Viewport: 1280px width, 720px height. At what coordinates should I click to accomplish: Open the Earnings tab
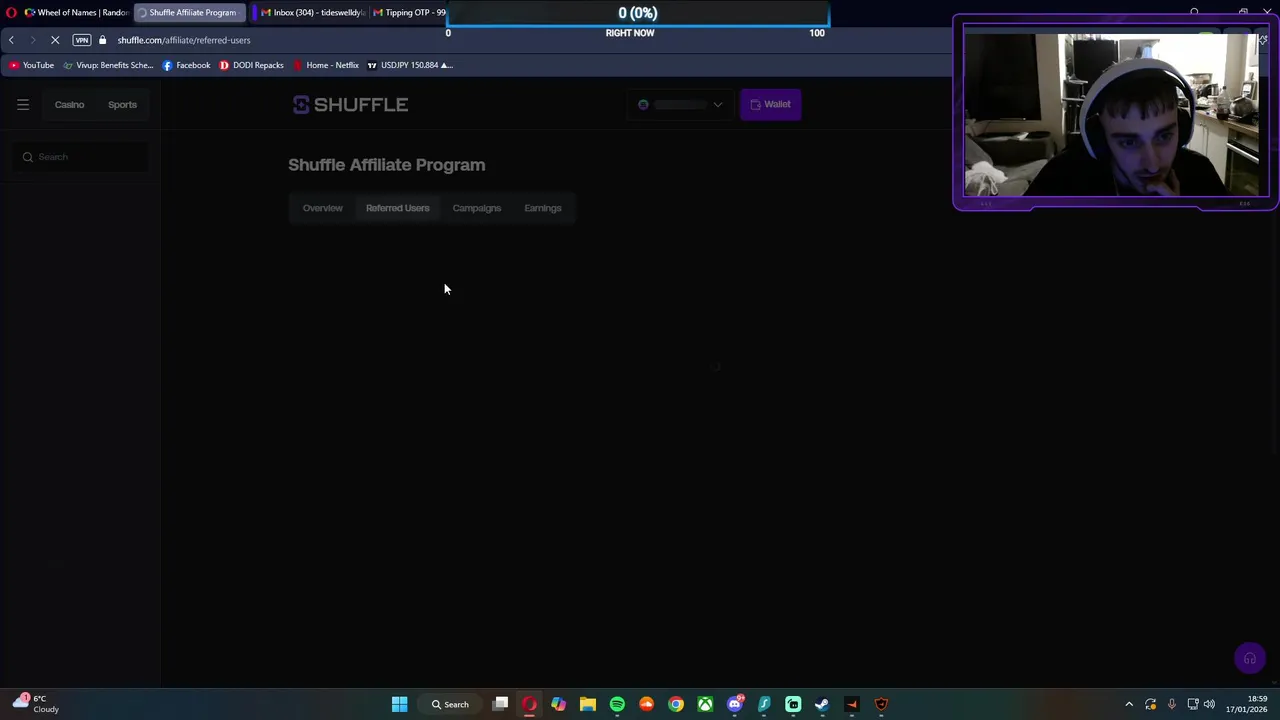coord(542,208)
